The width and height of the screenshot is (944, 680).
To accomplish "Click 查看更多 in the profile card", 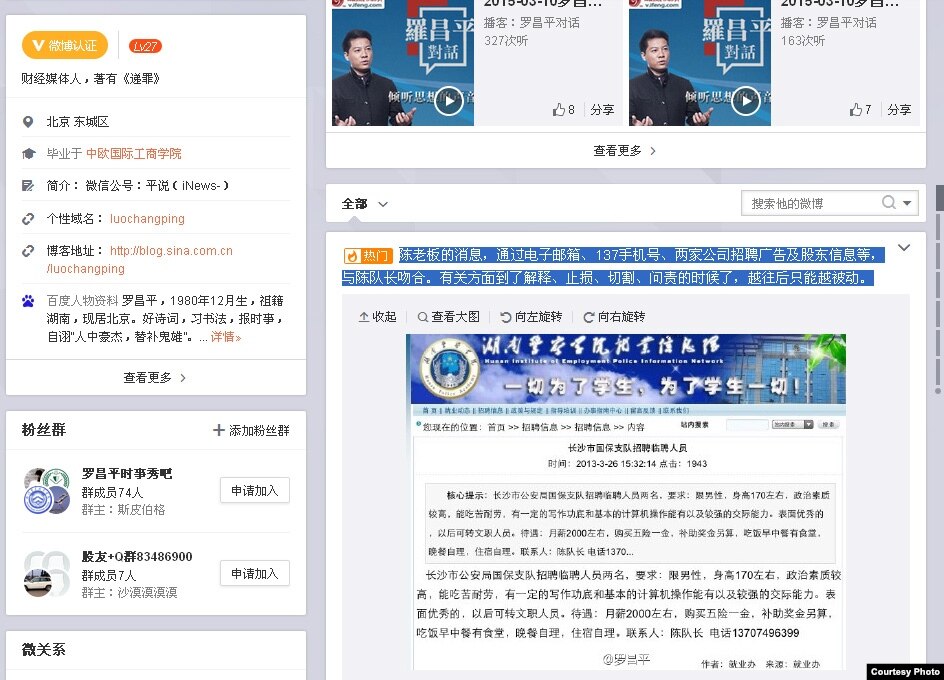I will click(x=155, y=378).
